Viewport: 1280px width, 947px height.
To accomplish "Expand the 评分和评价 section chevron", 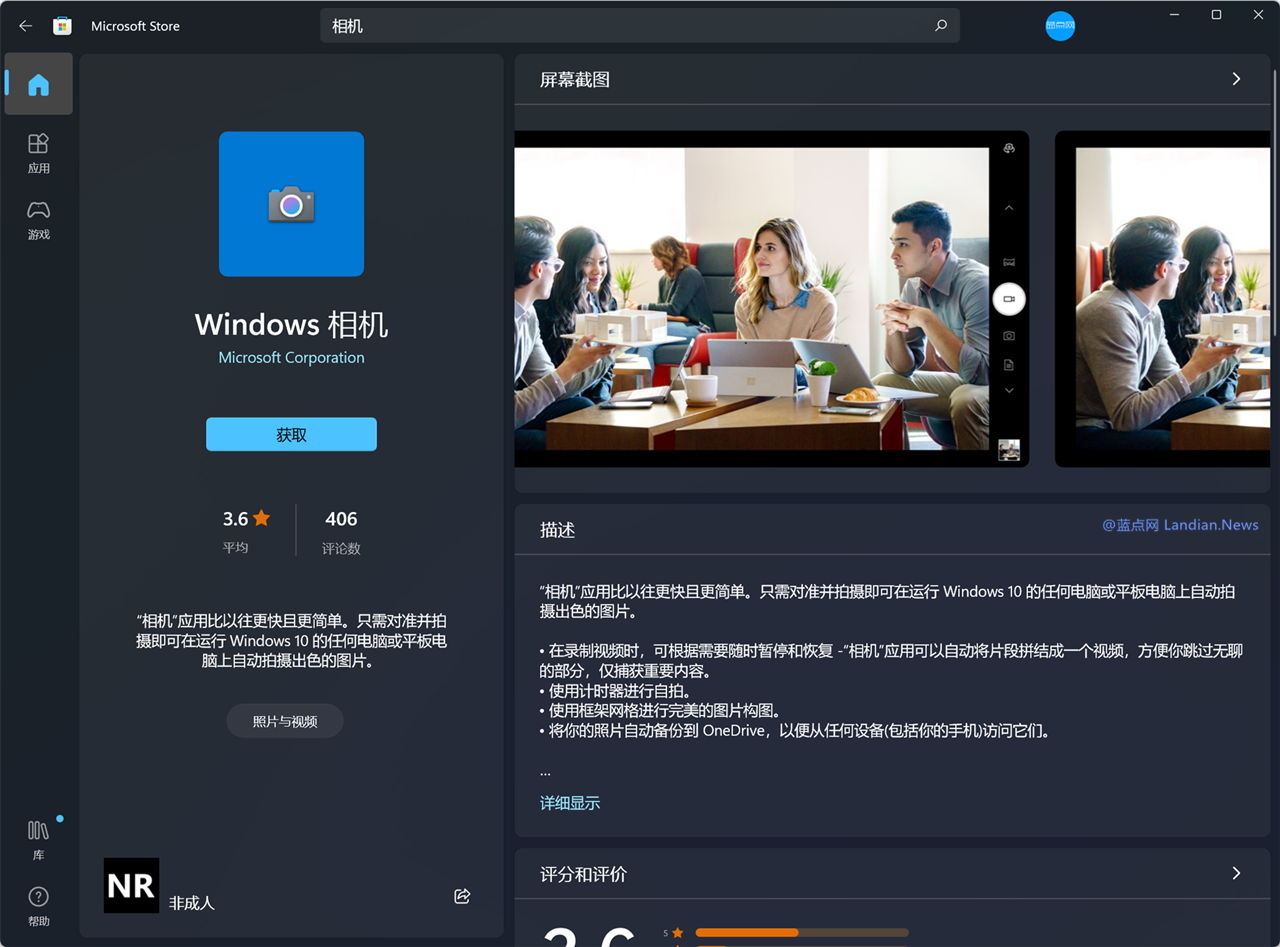I will pyautogui.click(x=1237, y=873).
